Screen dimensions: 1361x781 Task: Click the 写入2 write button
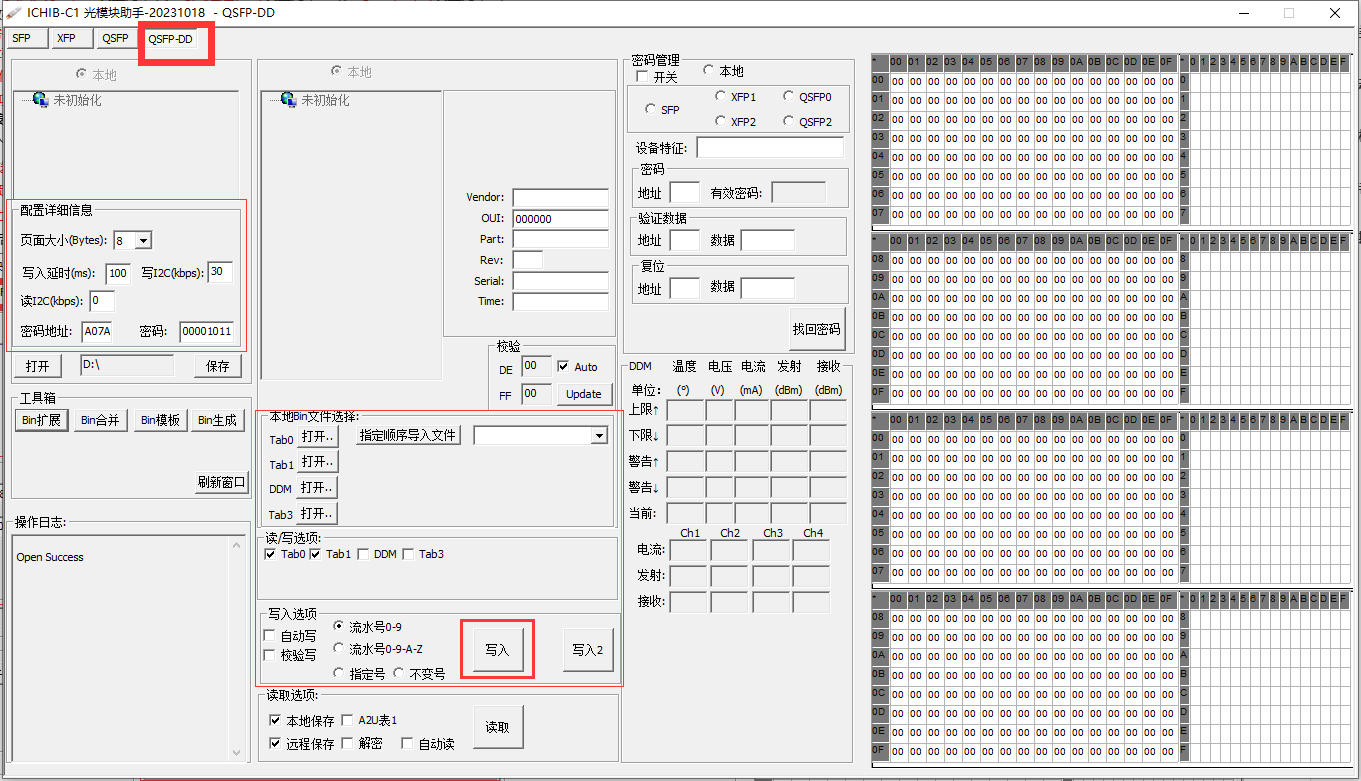[x=589, y=649]
